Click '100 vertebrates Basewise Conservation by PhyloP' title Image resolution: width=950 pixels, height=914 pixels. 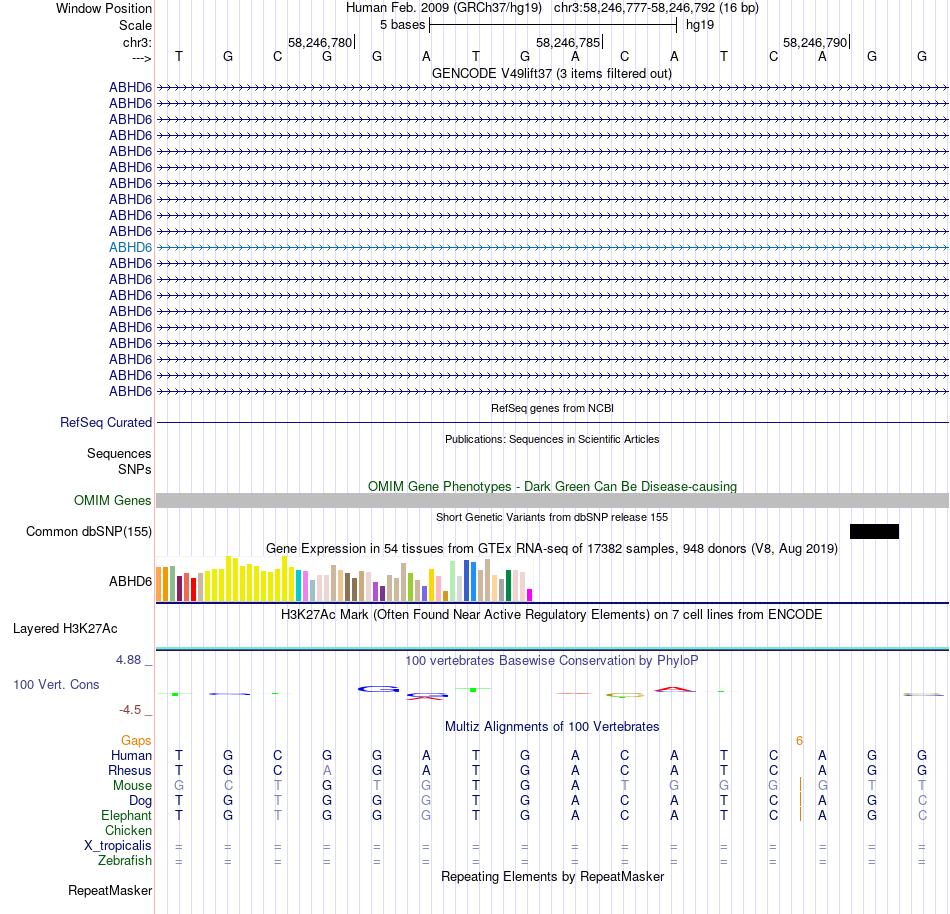(x=552, y=660)
